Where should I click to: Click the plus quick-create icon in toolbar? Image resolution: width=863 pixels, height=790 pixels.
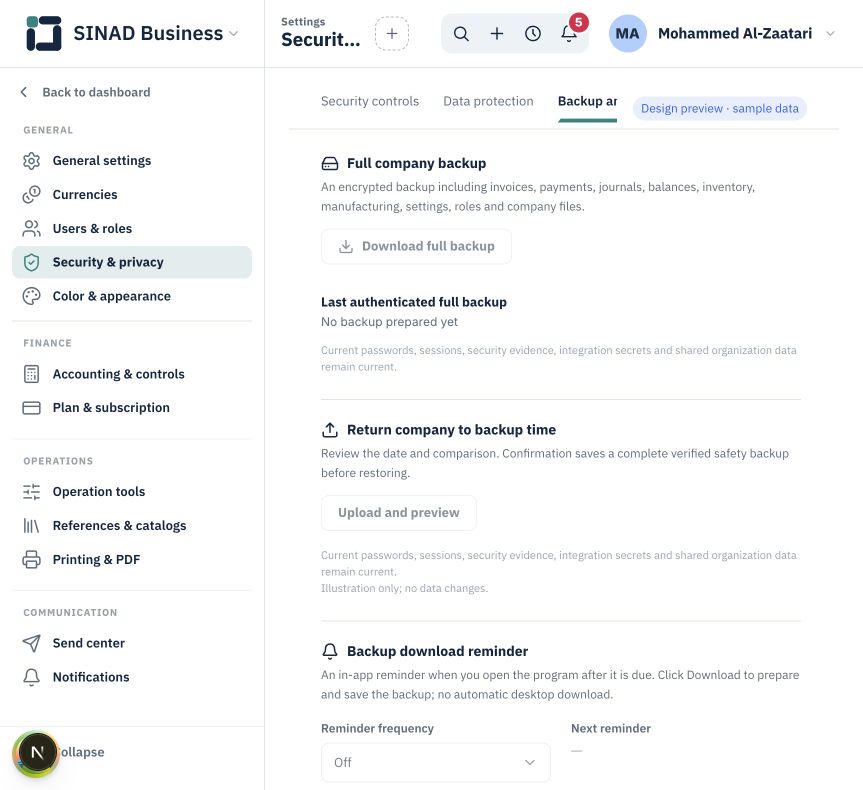tap(496, 34)
